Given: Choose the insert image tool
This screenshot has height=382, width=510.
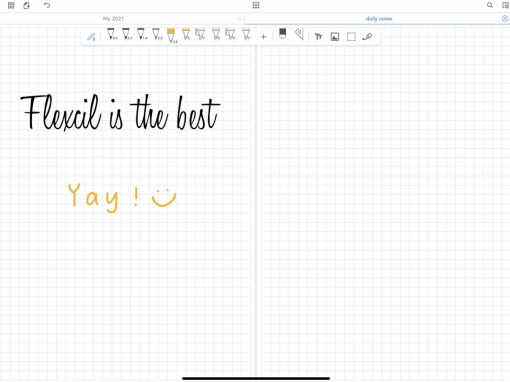Looking at the screenshot, I should click(x=335, y=37).
